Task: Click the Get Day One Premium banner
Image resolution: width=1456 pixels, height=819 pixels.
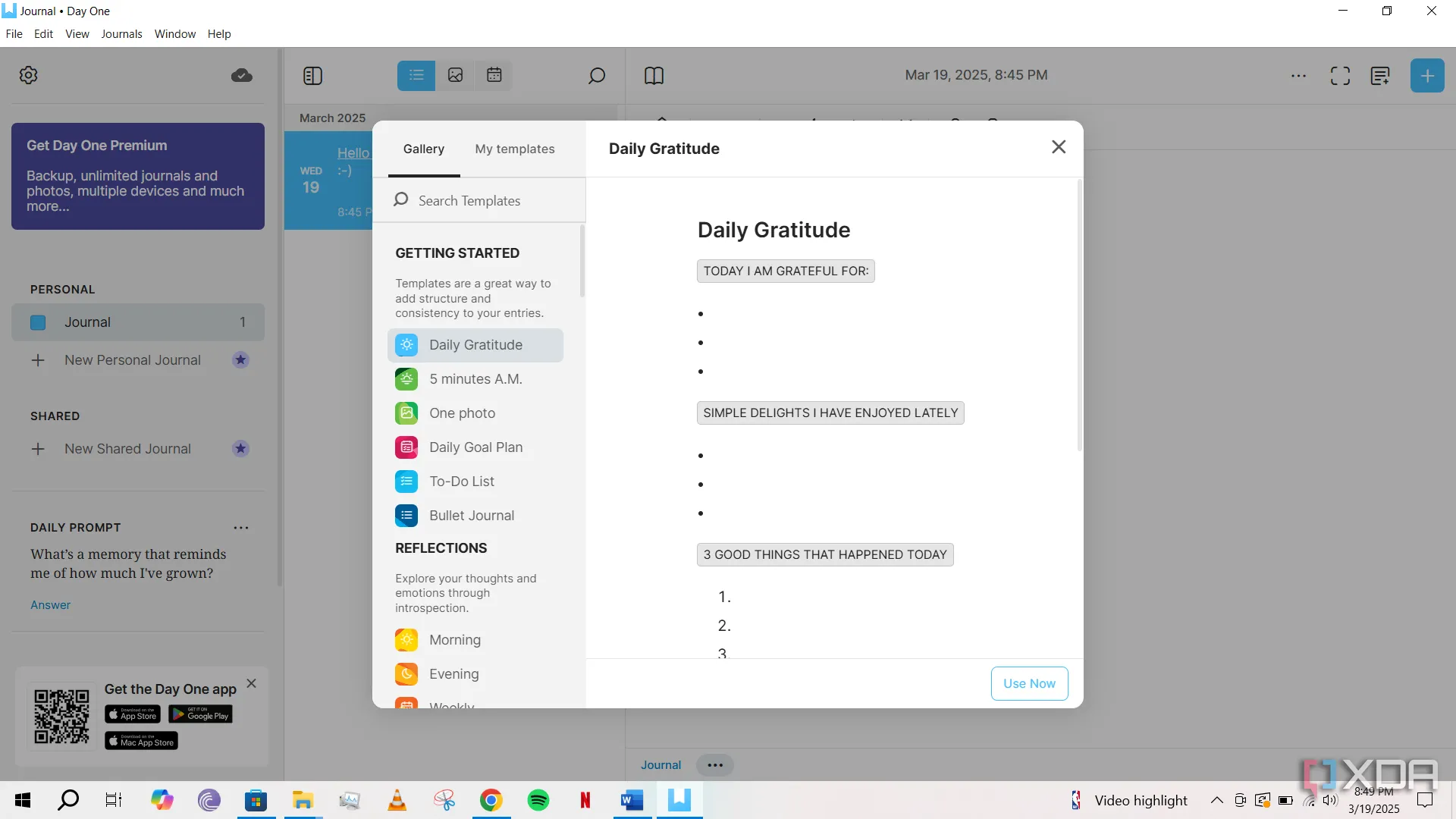Action: coord(138,176)
